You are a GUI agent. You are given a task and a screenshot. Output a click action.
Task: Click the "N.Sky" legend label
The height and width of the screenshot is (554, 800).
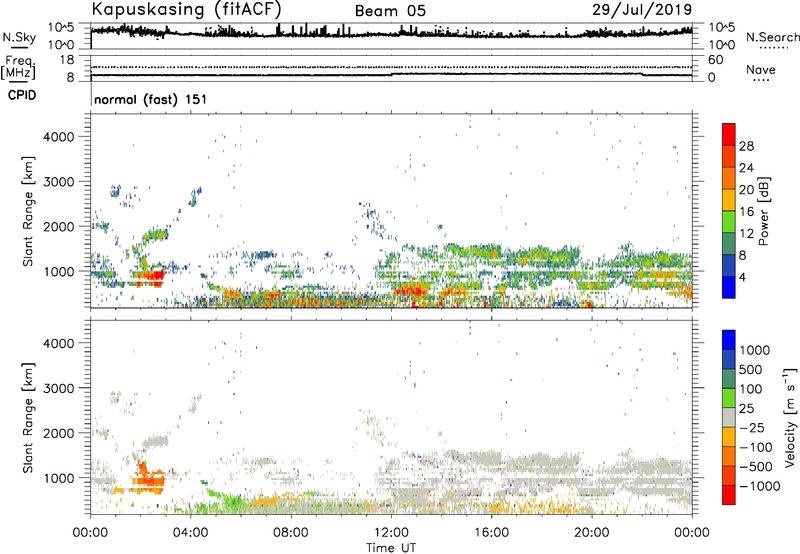click(x=19, y=37)
